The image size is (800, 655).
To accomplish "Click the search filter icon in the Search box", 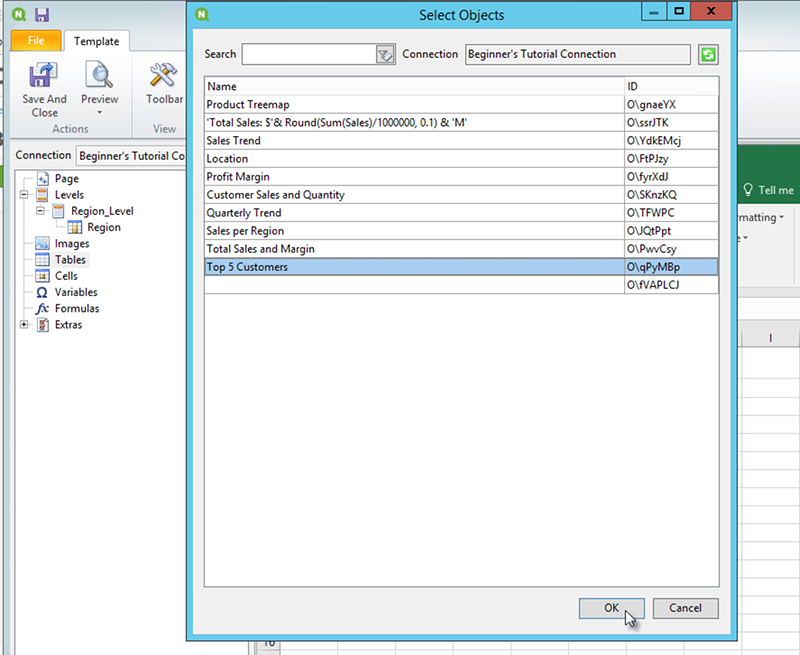I will [x=385, y=54].
